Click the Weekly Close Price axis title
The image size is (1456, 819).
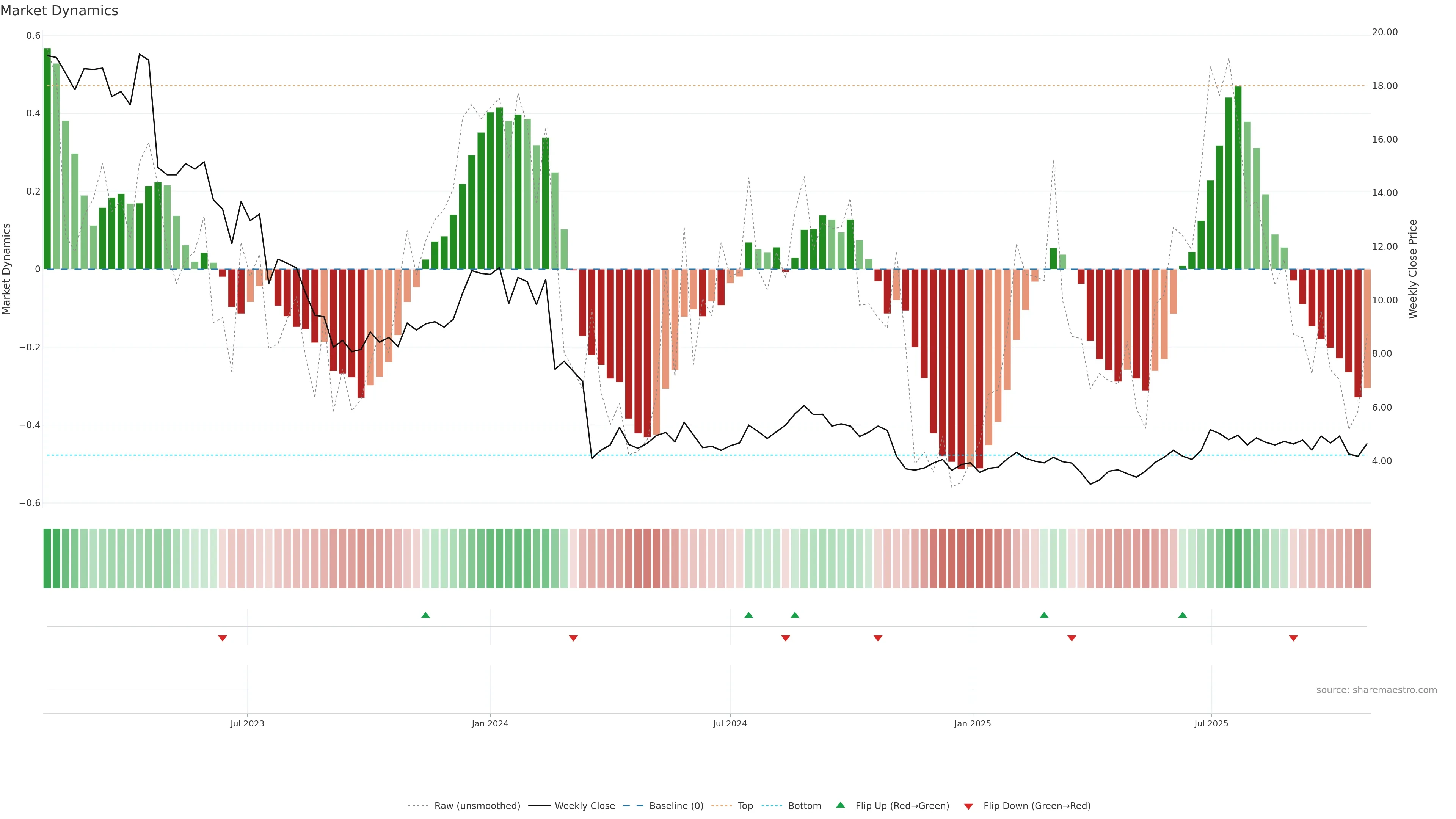[x=1413, y=269]
